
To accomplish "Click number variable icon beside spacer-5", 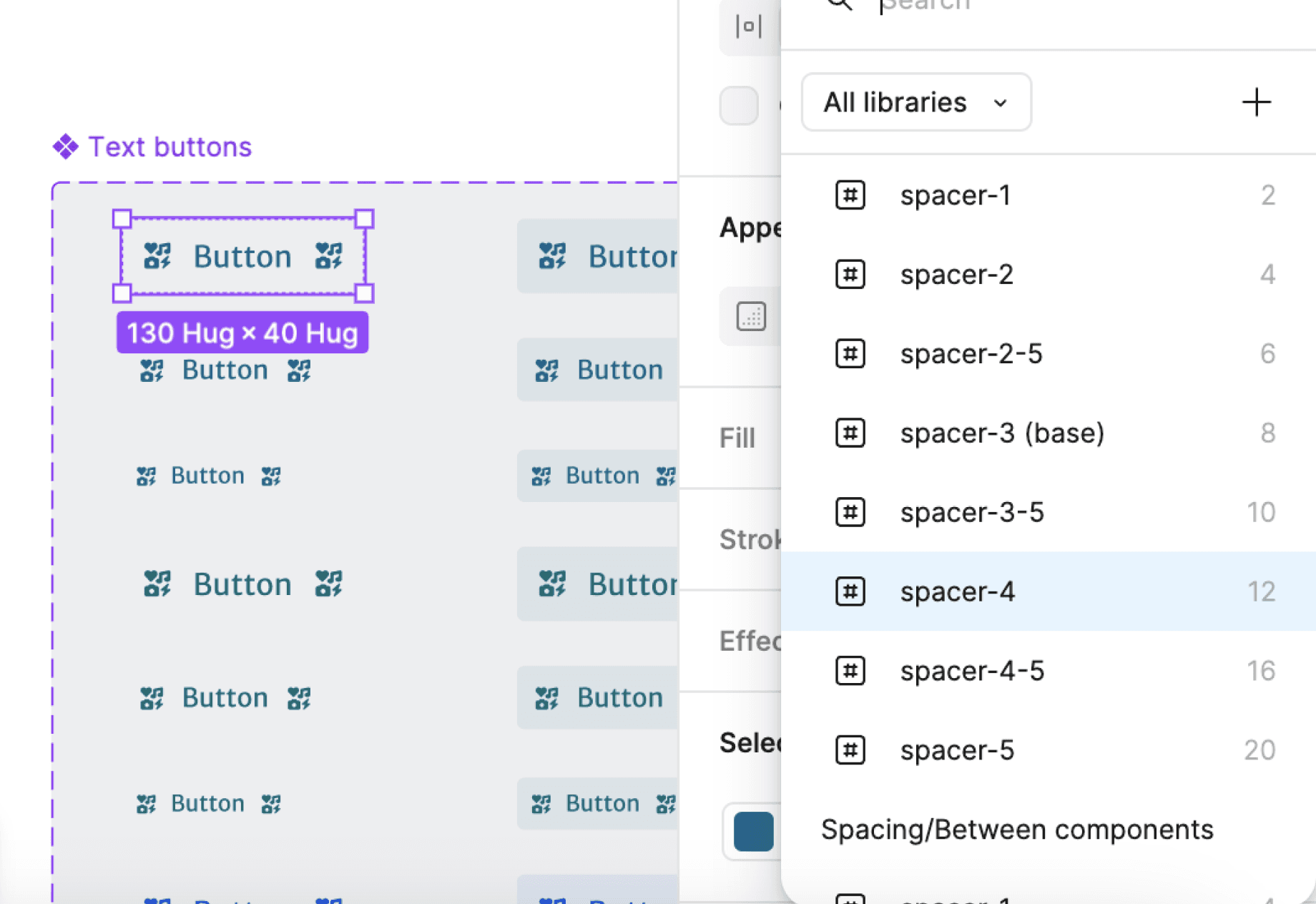I will (x=850, y=750).
